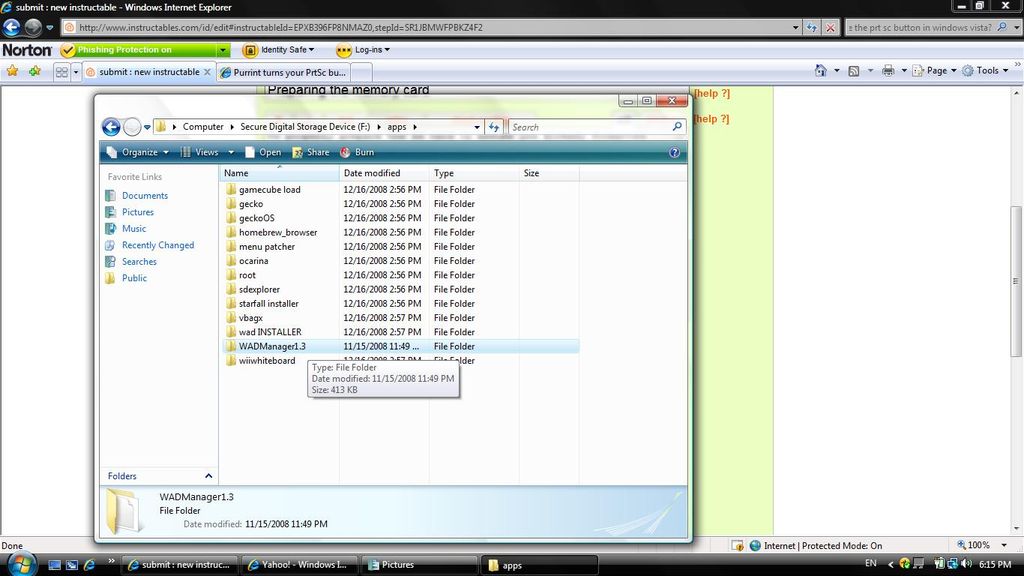Select the ocarina folder

(x=253, y=261)
